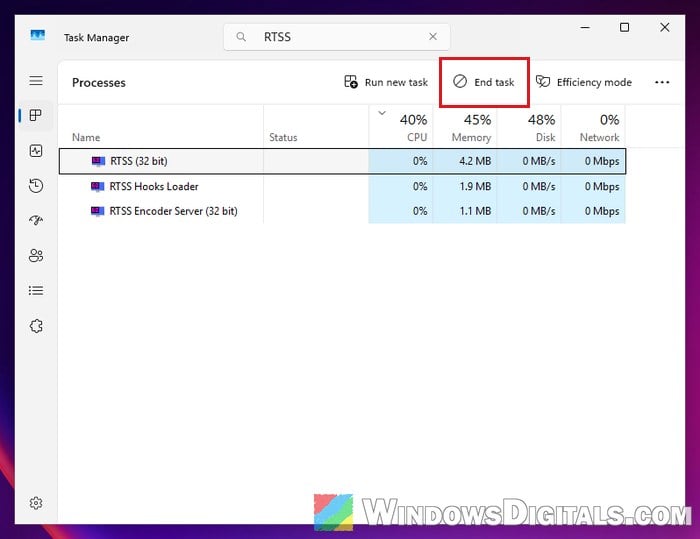Close the Task Manager window
Image resolution: width=700 pixels, height=539 pixels.
tap(665, 28)
